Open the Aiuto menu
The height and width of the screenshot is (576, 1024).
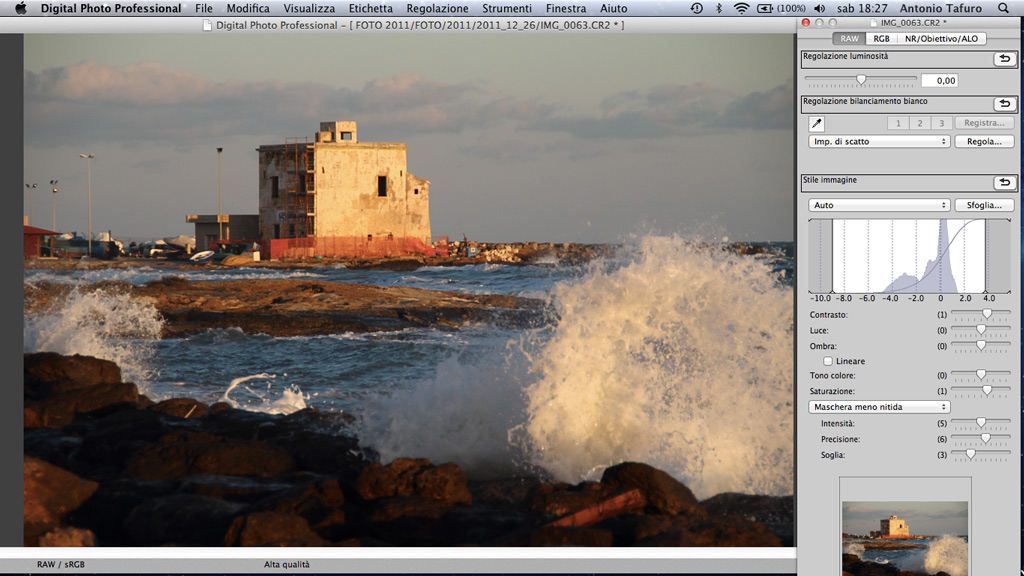tap(613, 8)
